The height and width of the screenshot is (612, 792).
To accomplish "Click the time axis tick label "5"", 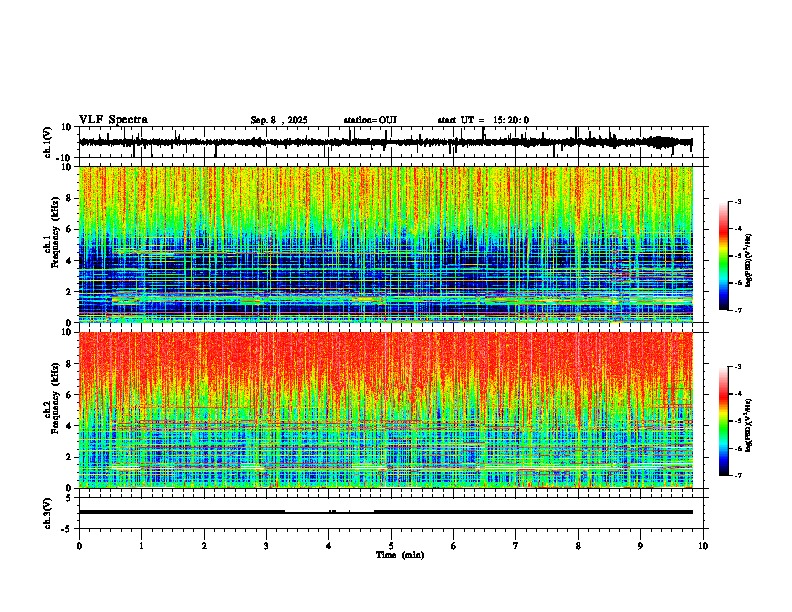I will (391, 546).
